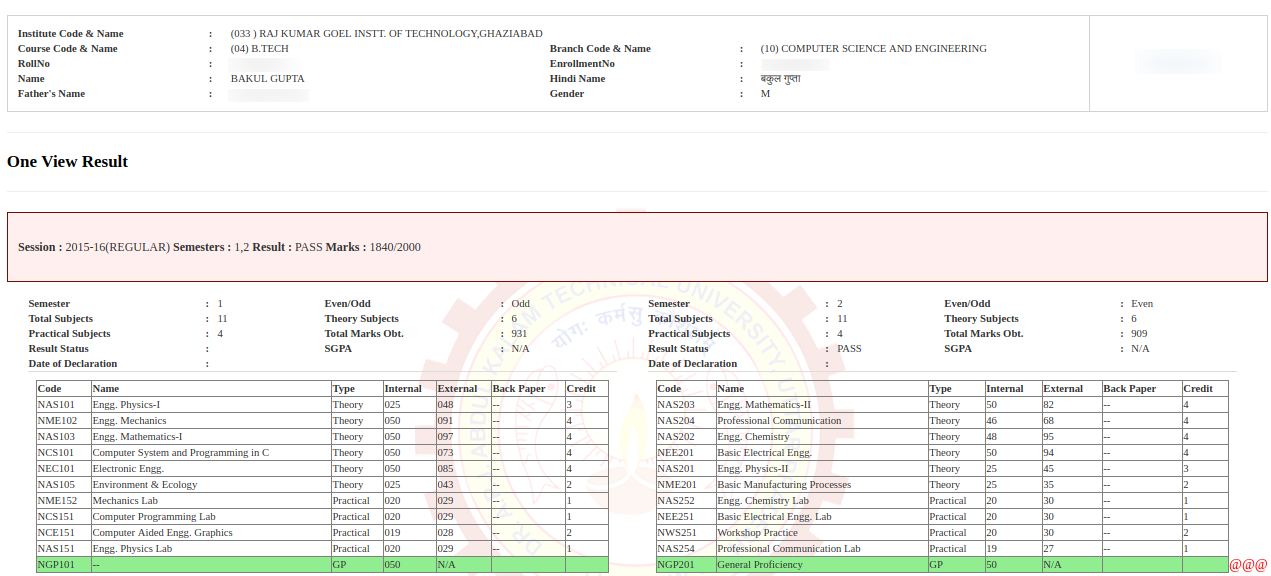
Task: Click the Credit header in the Semester 2 table
Action: click(x=1197, y=389)
